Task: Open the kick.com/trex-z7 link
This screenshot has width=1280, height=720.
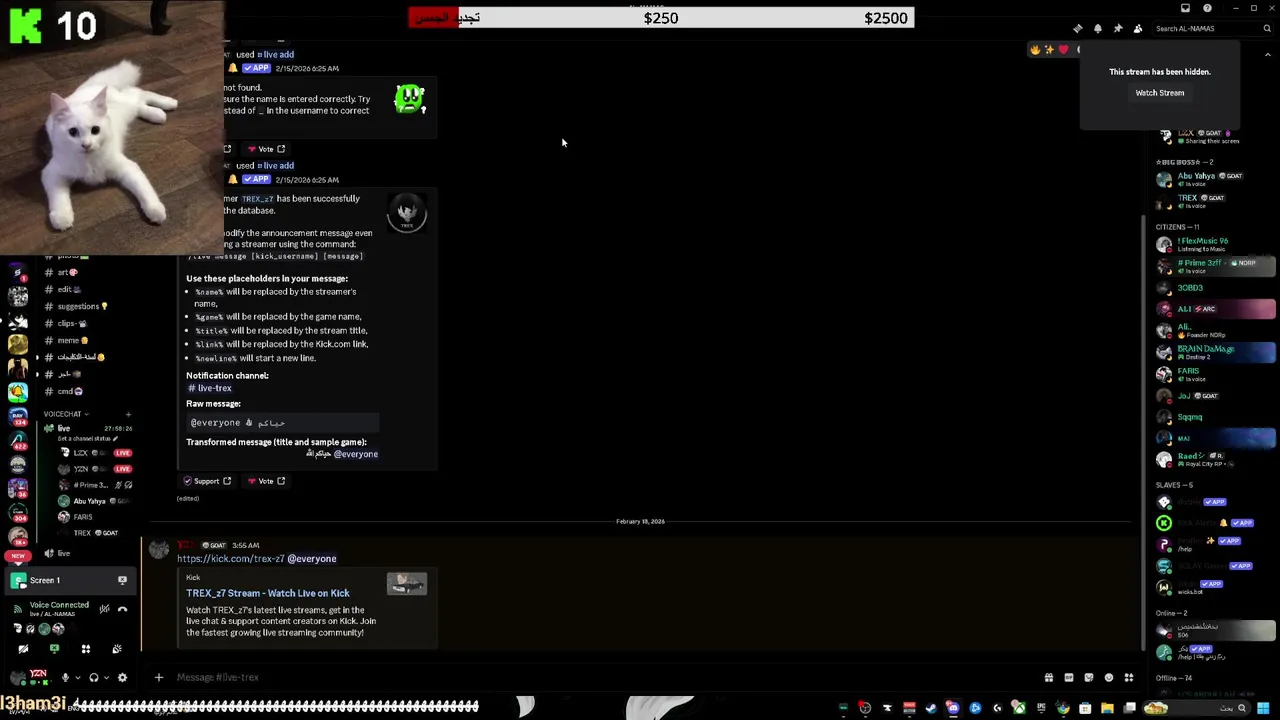Action: click(231, 559)
